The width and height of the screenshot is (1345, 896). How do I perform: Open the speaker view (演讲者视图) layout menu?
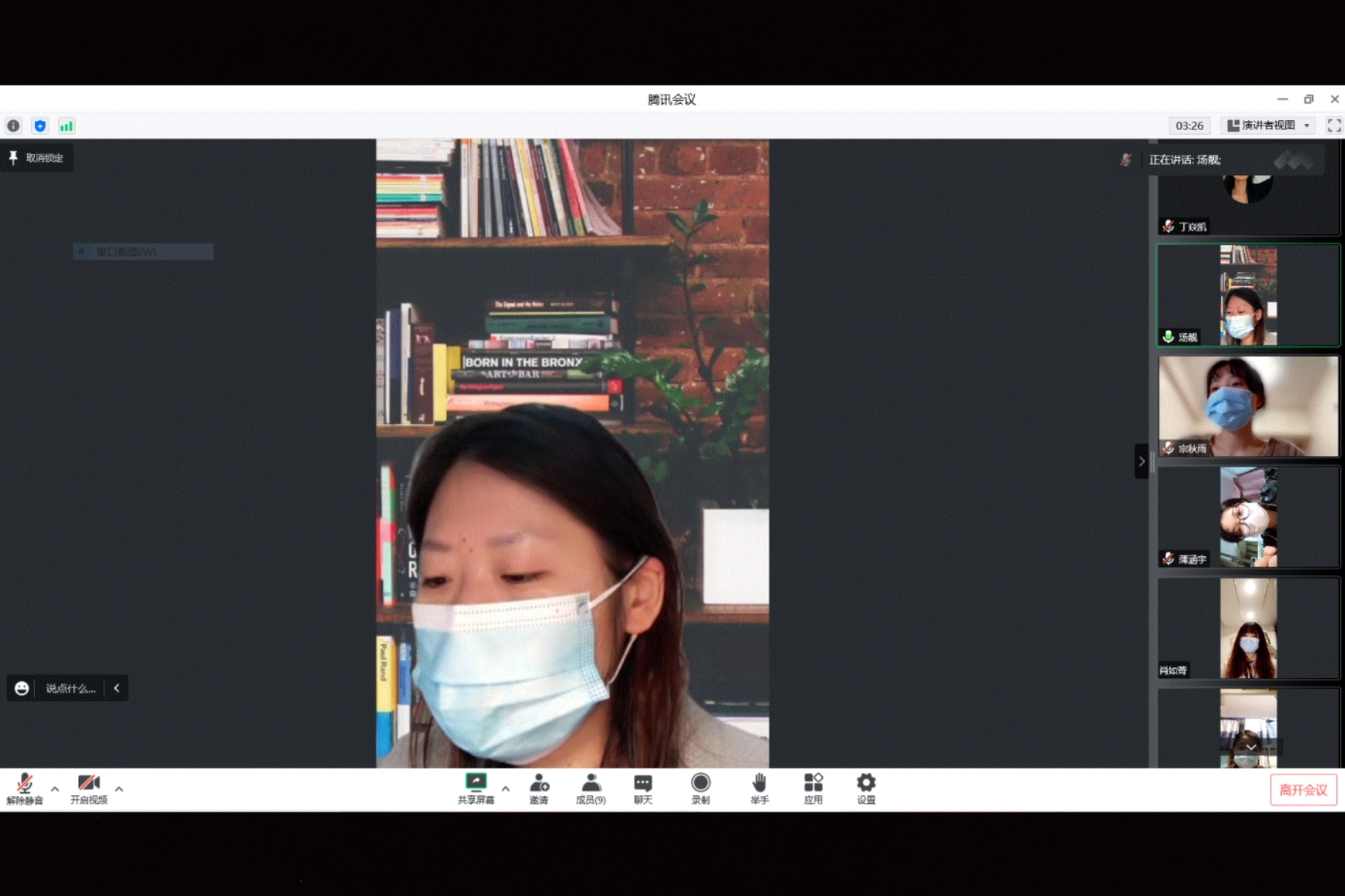click(1267, 126)
